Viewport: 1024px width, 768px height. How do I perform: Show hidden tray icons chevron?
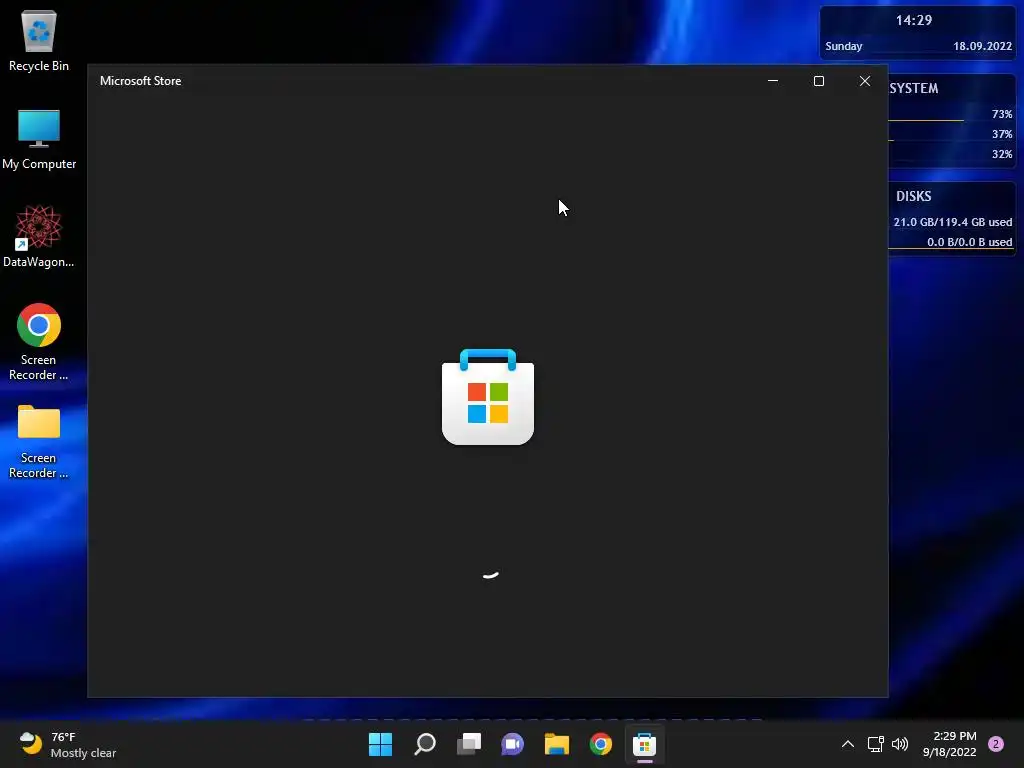[848, 744]
